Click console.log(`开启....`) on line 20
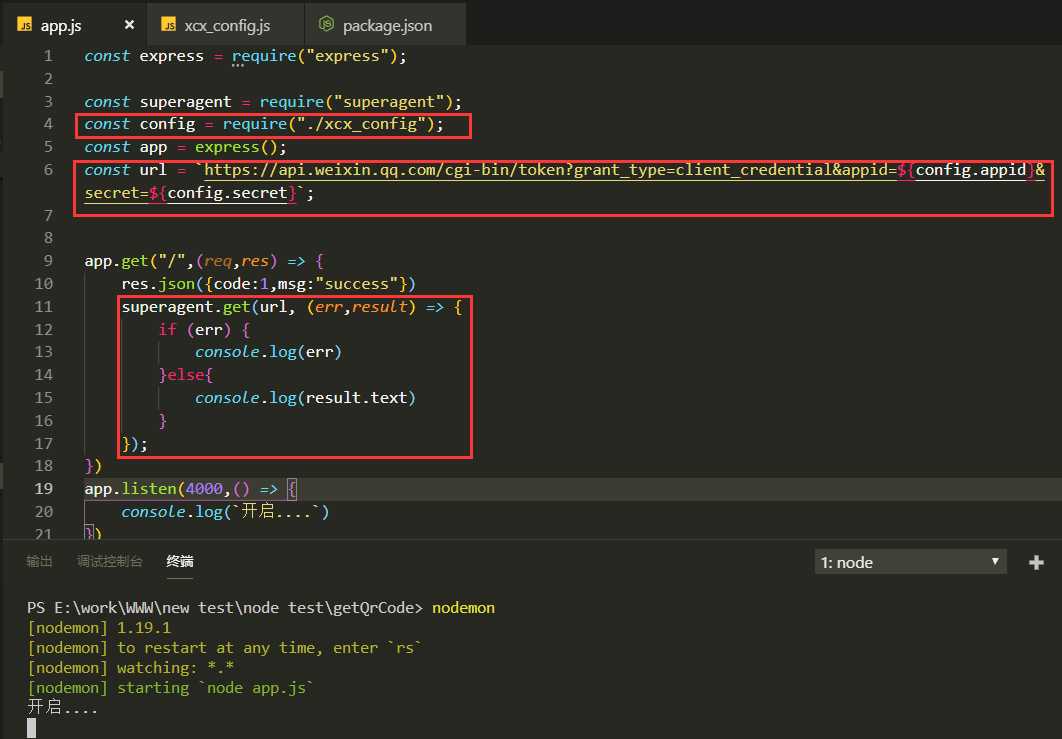Screen dimensions: 1062x739 tap(225, 511)
